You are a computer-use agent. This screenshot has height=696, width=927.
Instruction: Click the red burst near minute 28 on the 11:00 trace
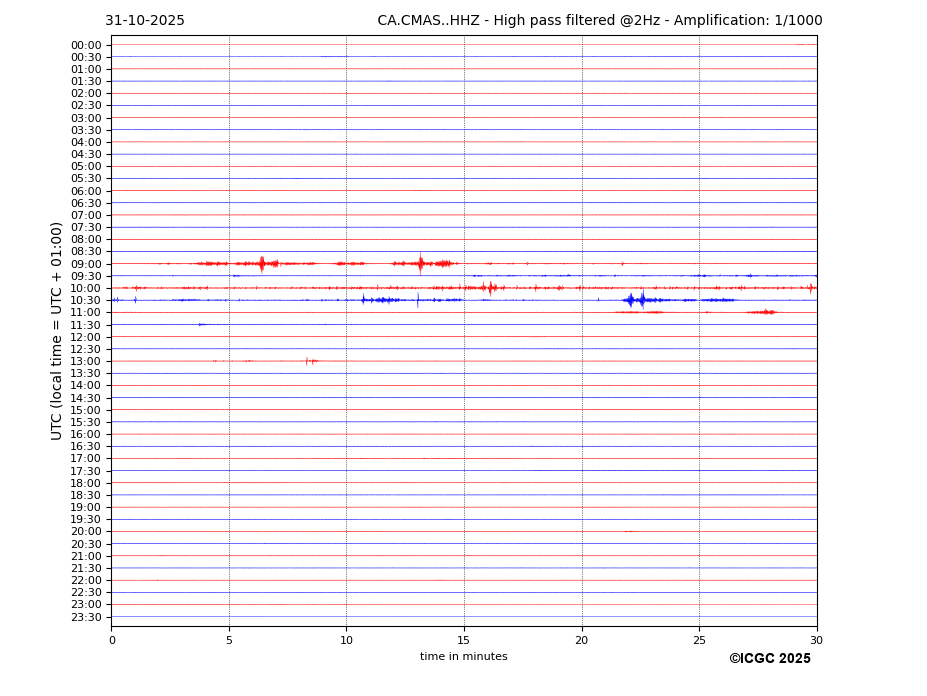tap(764, 312)
